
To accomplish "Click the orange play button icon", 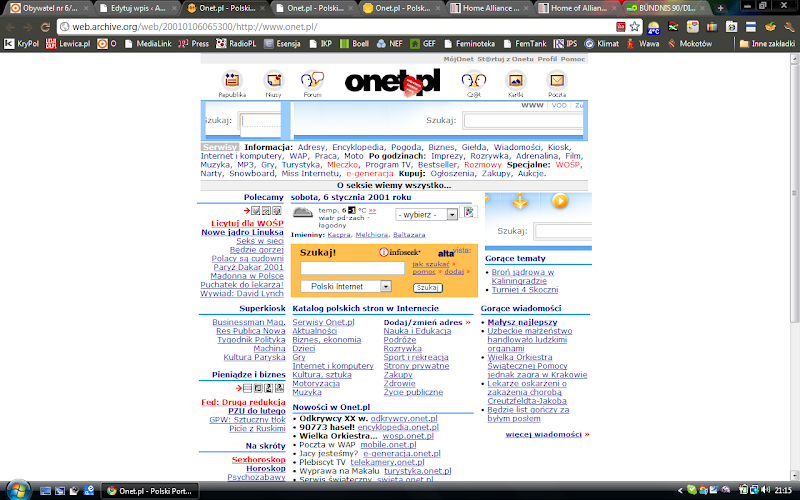I will 560,201.
